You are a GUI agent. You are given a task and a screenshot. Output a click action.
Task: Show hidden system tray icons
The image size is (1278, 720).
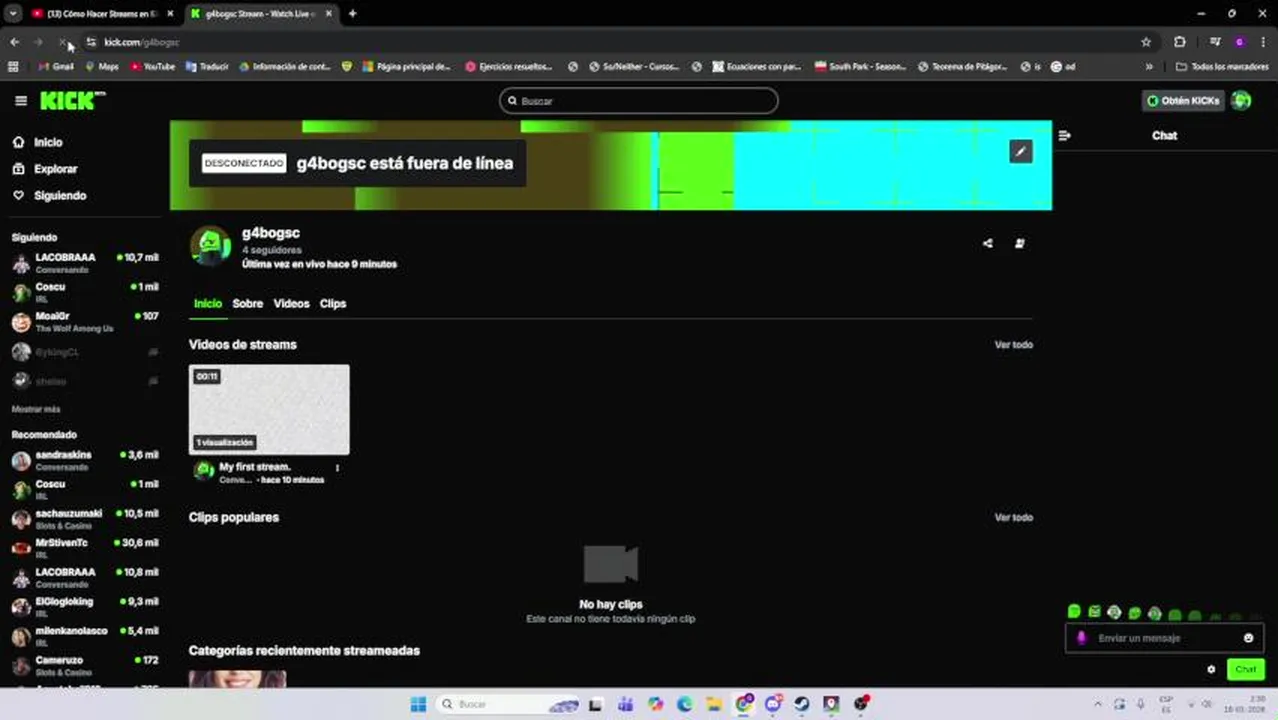1098,704
